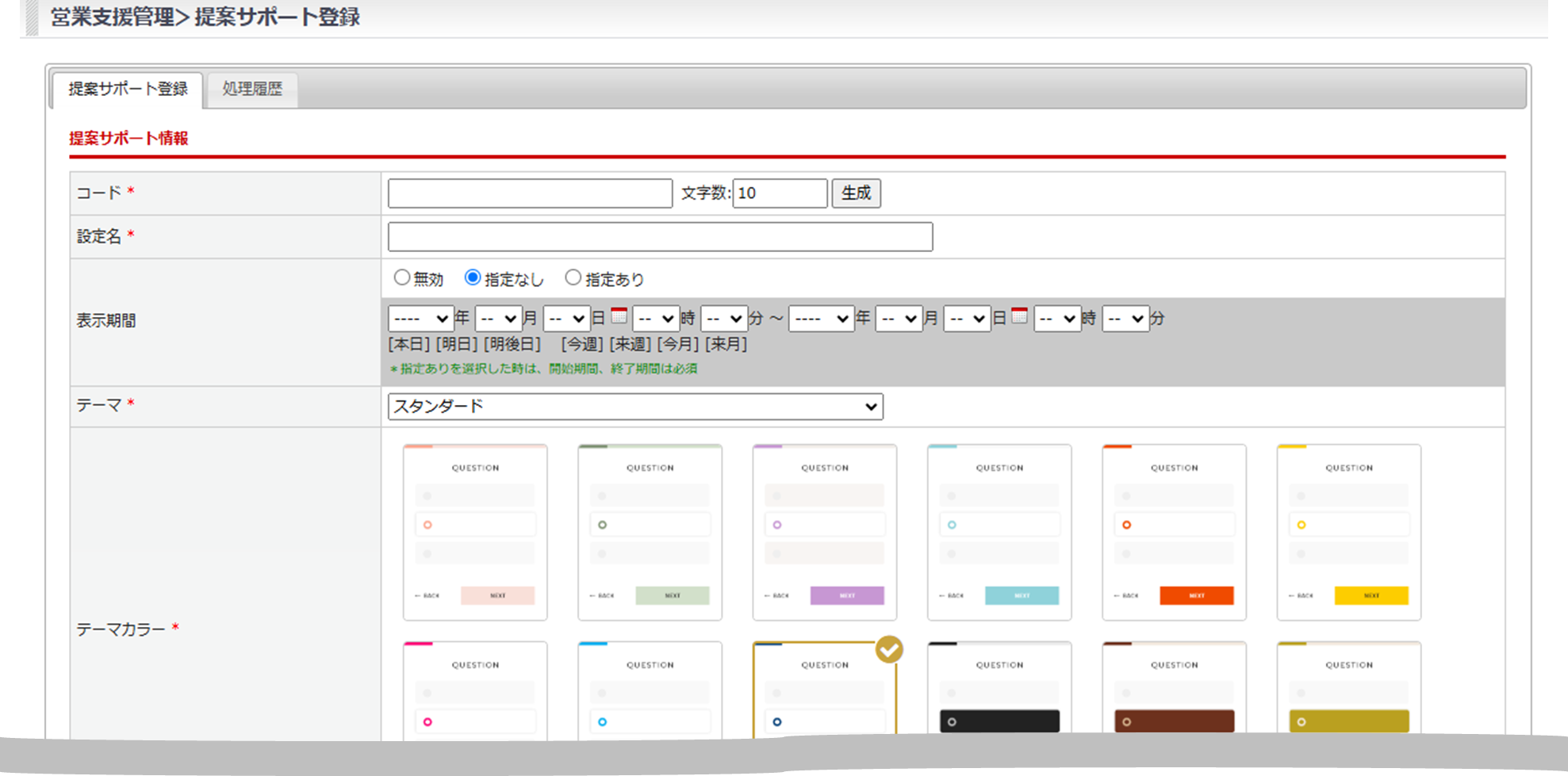Expand the start year dropdown
Viewport: 1568px width, 776px height.
click(x=420, y=319)
